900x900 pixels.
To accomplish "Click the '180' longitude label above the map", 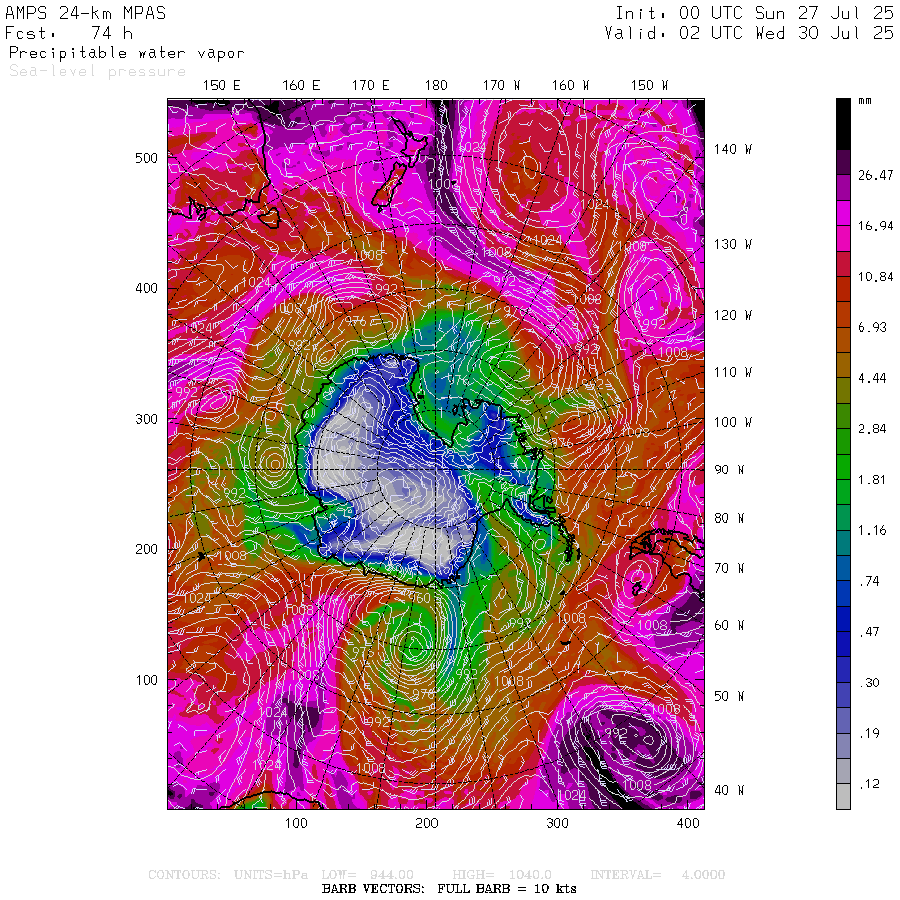I will (x=436, y=85).
